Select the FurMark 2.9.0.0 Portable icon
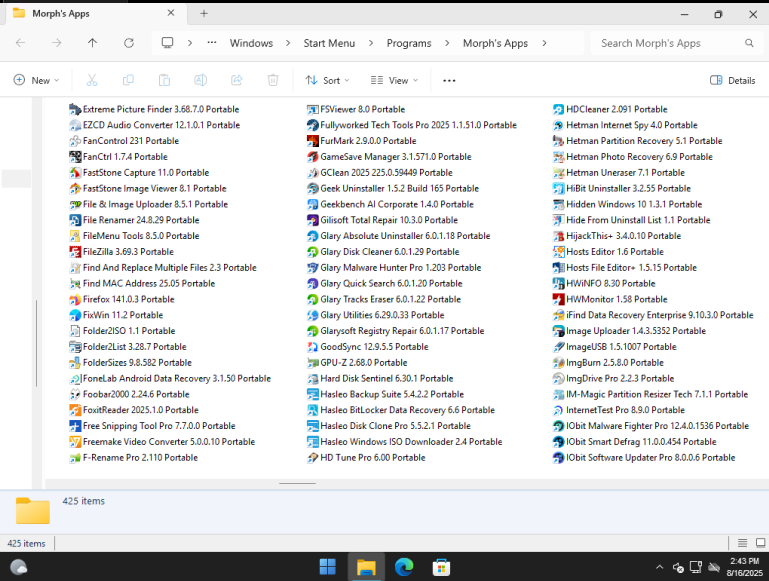This screenshot has width=769, height=581. (312, 141)
